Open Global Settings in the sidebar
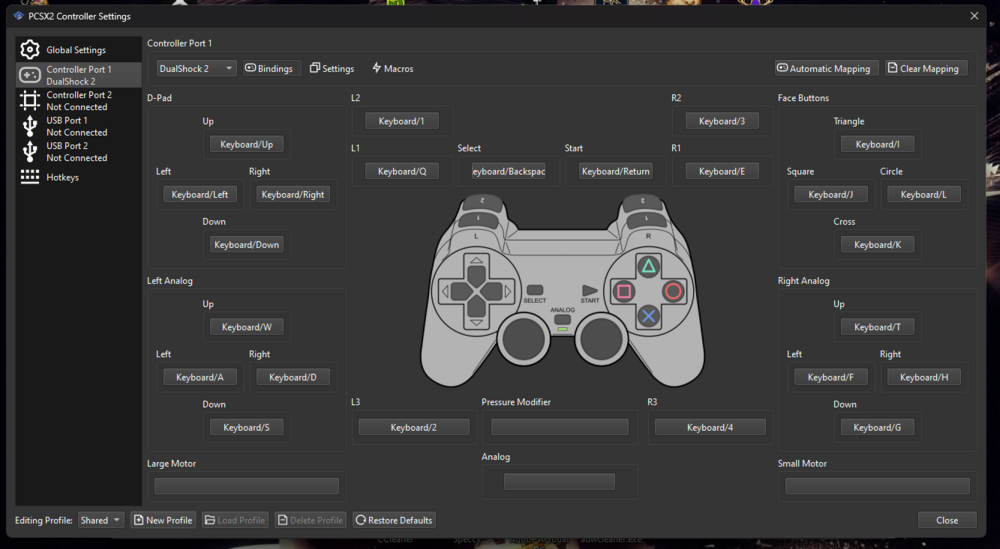 pos(75,50)
